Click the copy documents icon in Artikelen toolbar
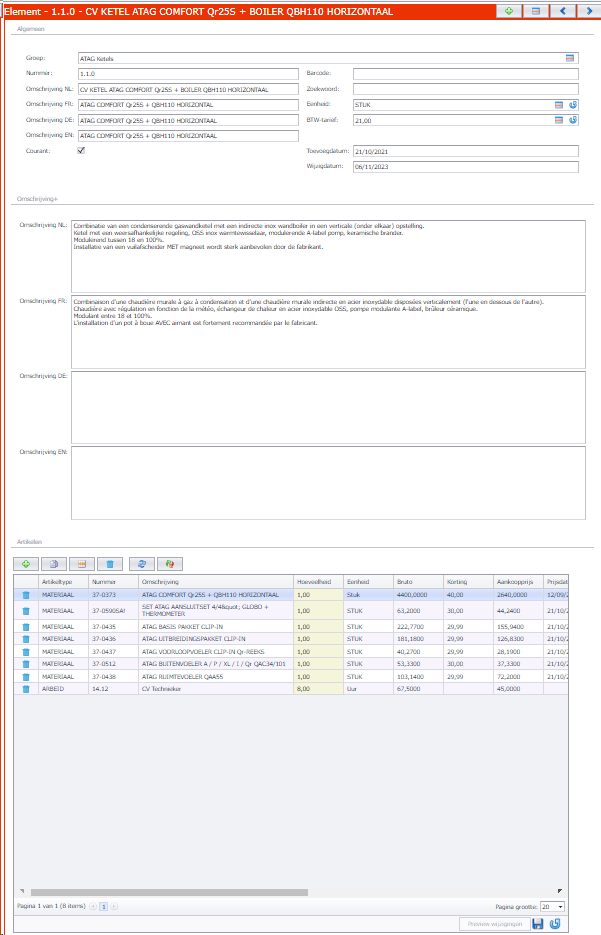601x935 pixels. click(x=54, y=564)
